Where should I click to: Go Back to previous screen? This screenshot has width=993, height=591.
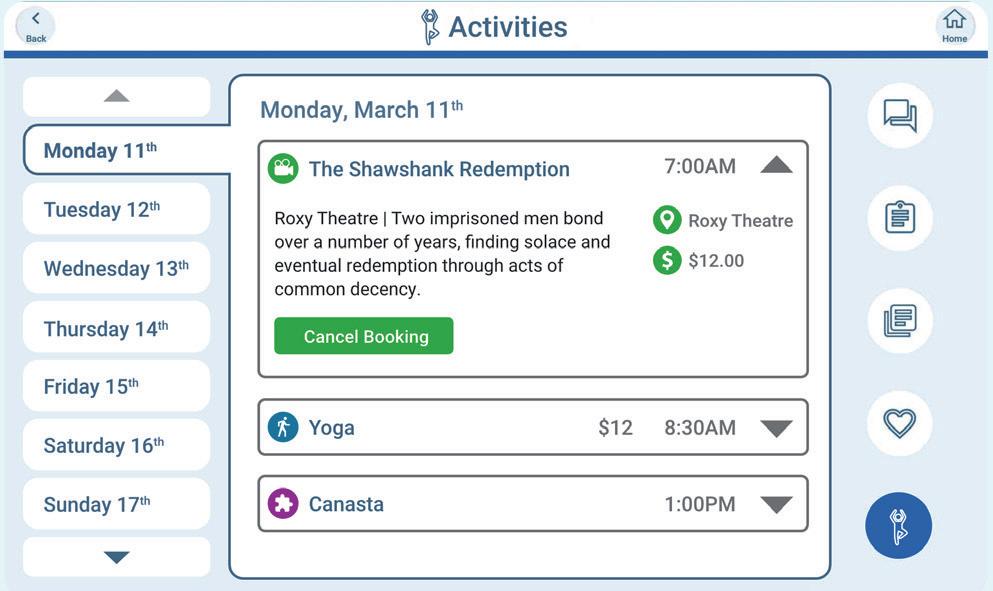36,26
